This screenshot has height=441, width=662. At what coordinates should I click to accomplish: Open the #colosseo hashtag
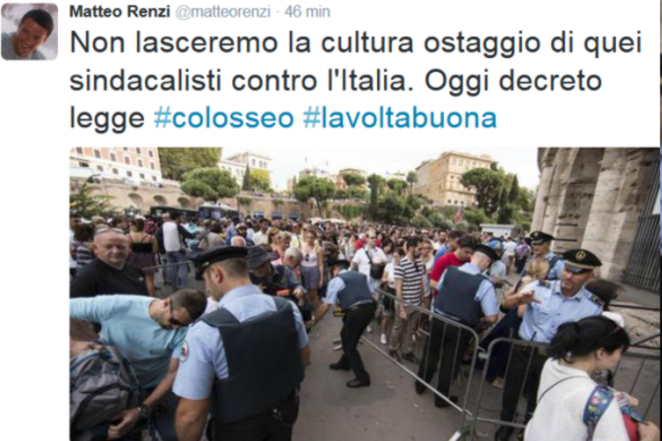(224, 117)
